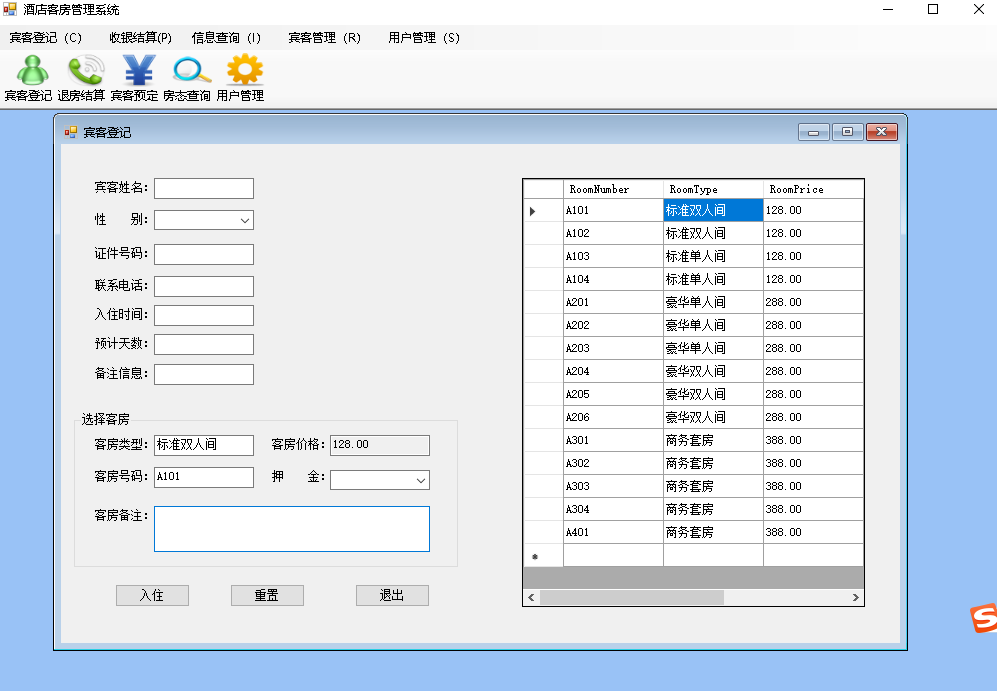
Task: Click the 客房类型 field
Action: (204, 445)
